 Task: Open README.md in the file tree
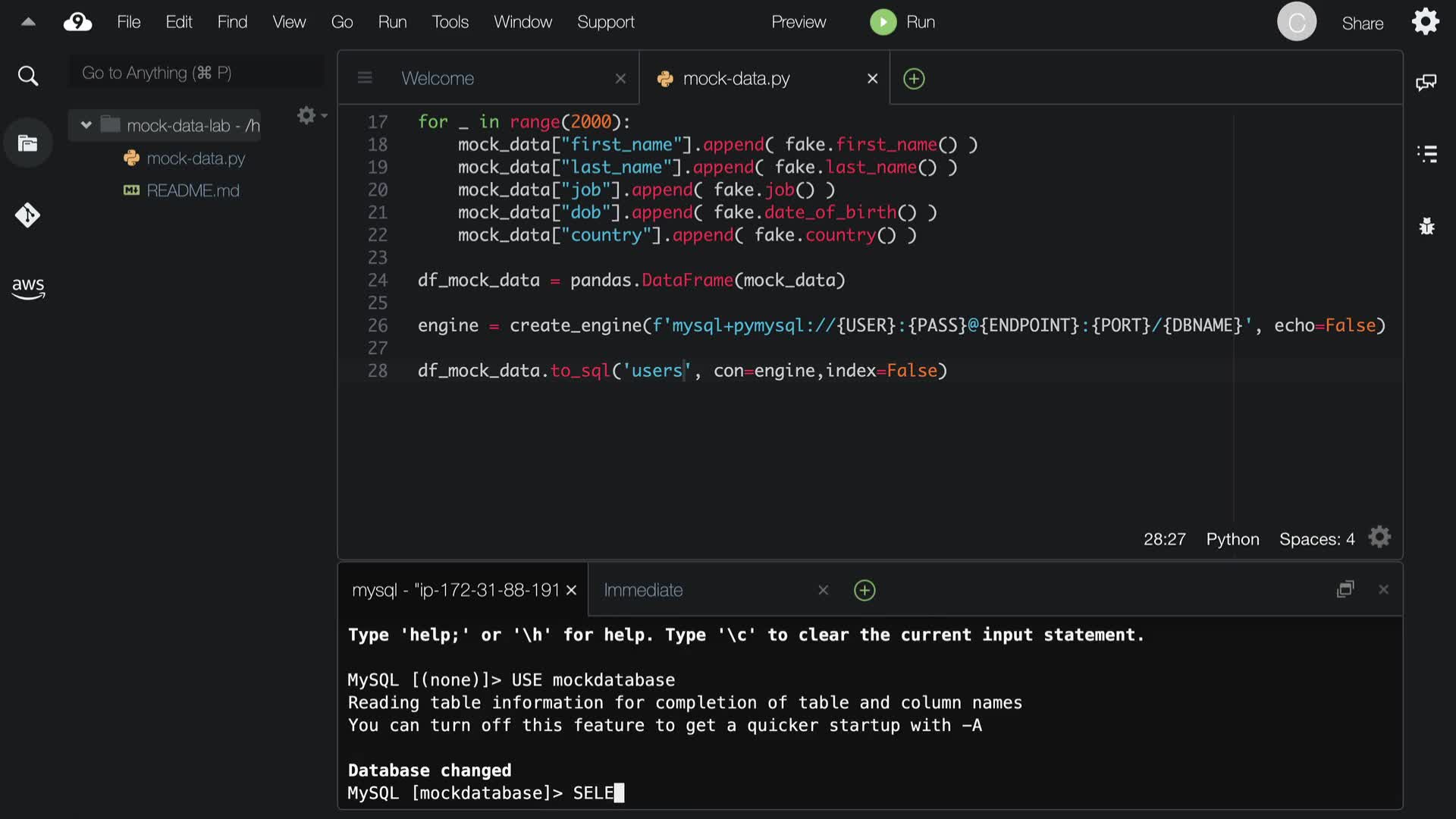193,190
